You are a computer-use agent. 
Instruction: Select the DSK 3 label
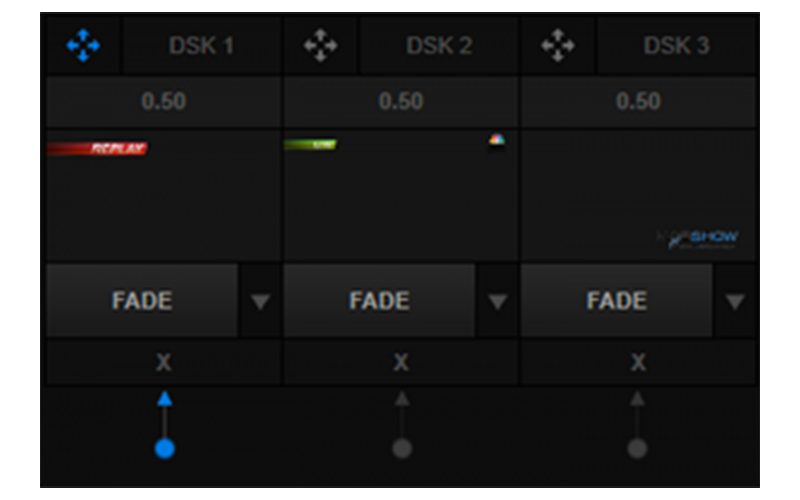pos(676,46)
